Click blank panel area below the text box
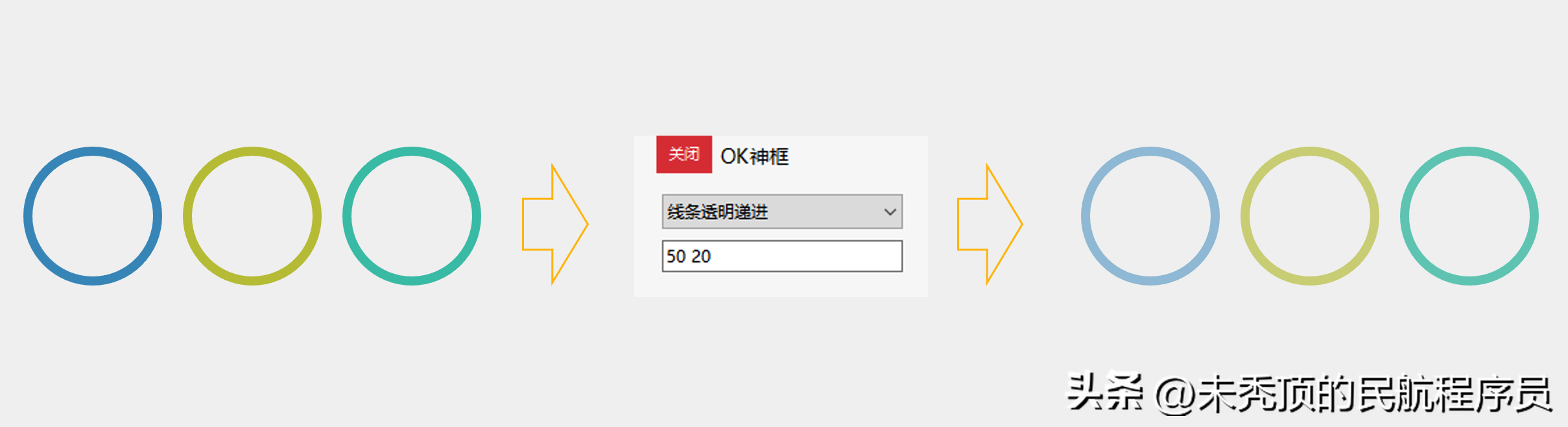Image resolution: width=1568 pixels, height=427 pixels. point(781,284)
